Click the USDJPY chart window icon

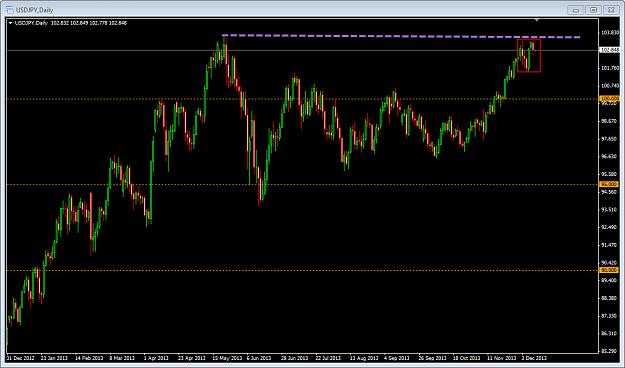pyautogui.click(x=9, y=10)
